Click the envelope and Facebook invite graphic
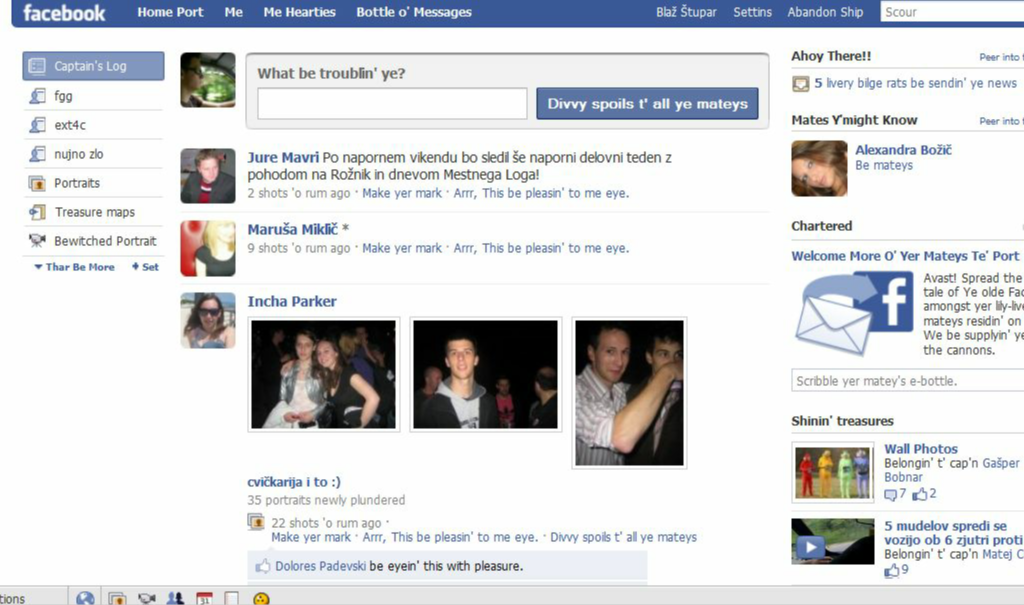1024x605 pixels. click(854, 314)
